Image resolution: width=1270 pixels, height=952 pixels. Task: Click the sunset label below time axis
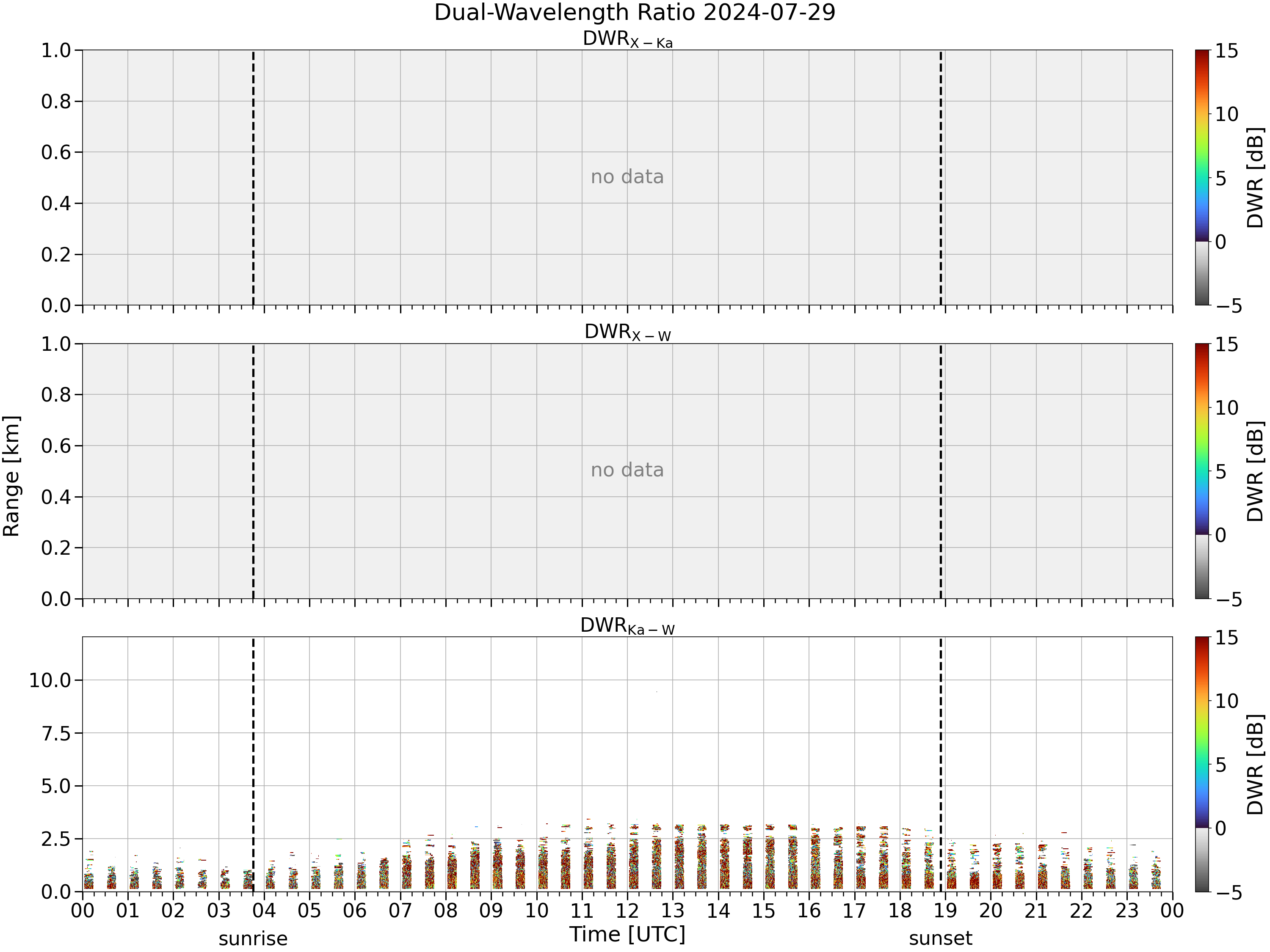tap(941, 939)
